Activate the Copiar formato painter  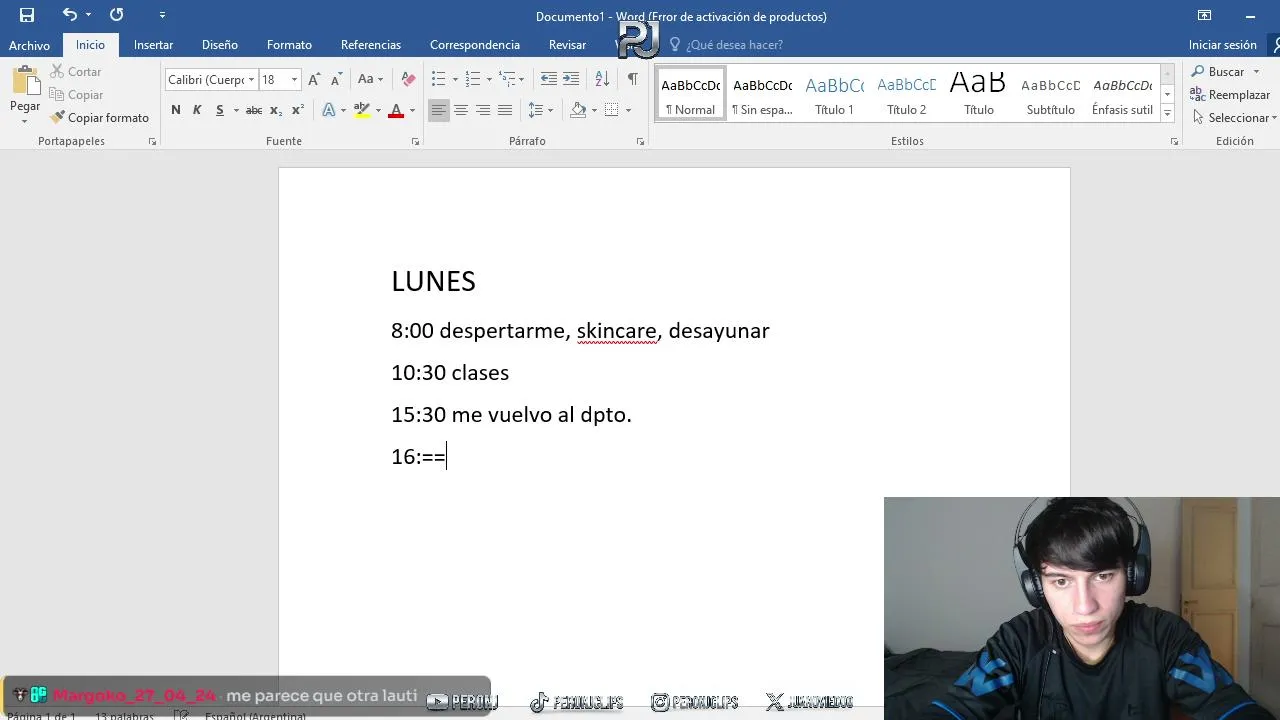(x=99, y=118)
